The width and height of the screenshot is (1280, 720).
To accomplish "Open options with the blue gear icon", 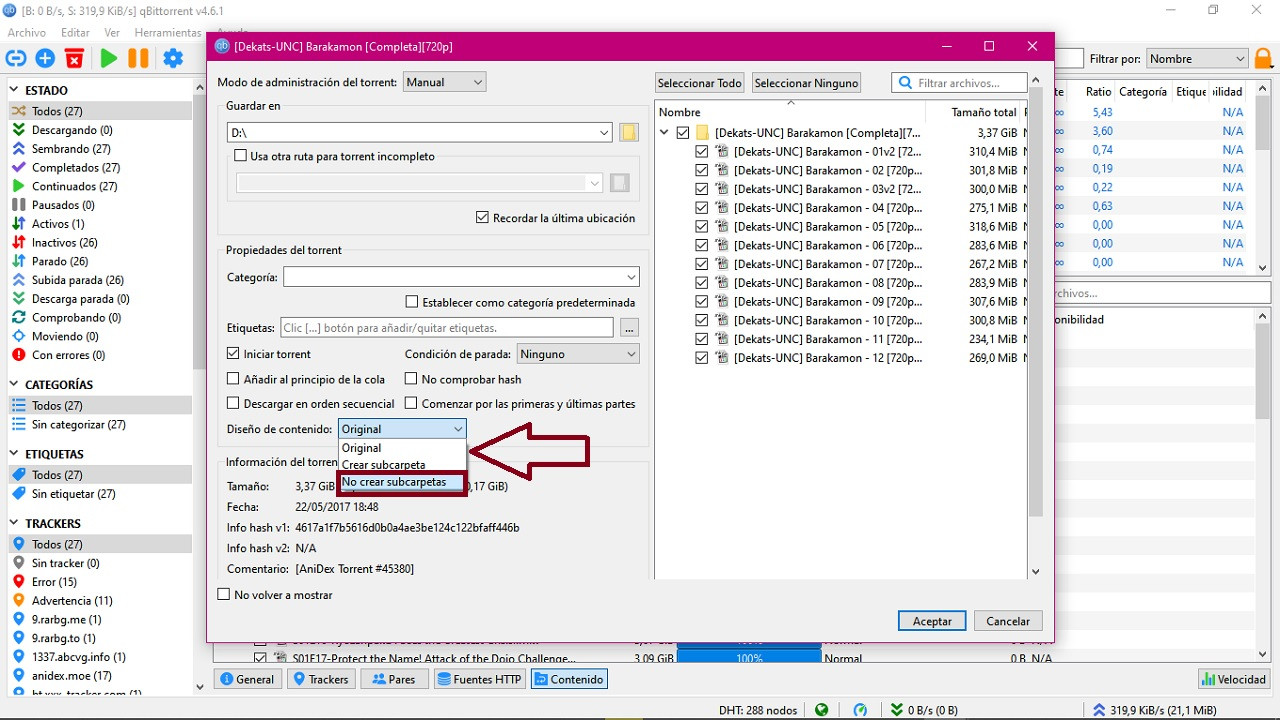I will pyautogui.click(x=173, y=59).
